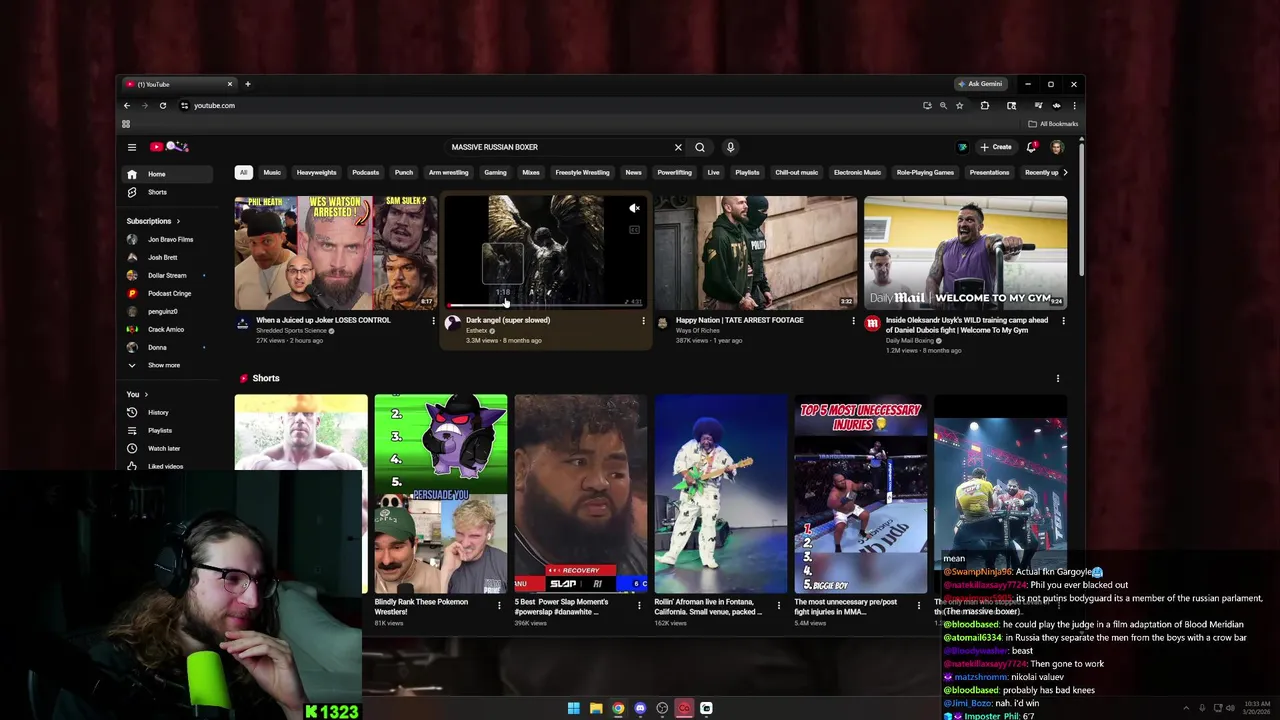1280x720 pixels.
Task: Open the Windows Start menu
Action: 574,709
